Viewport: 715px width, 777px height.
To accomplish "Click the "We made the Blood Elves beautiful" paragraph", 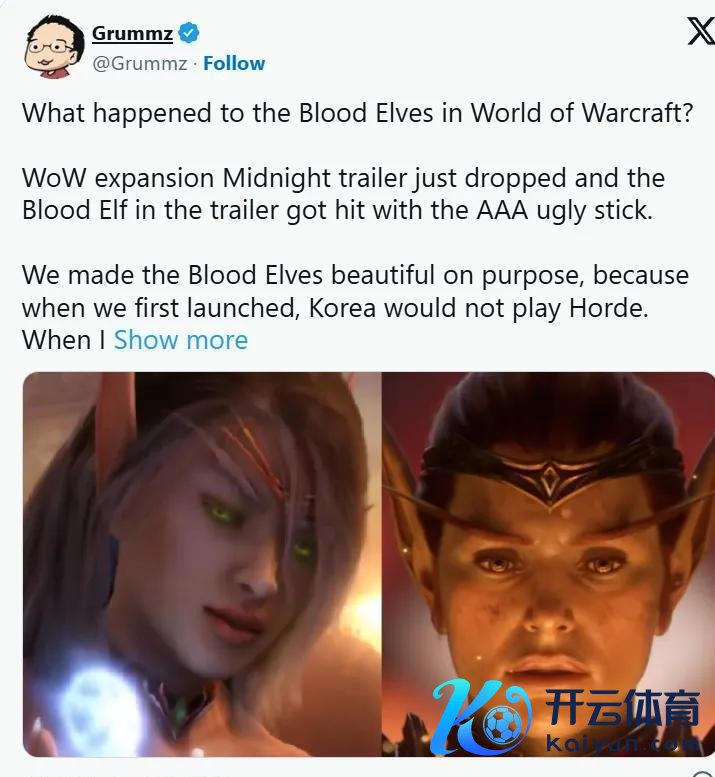I will pos(355,307).
